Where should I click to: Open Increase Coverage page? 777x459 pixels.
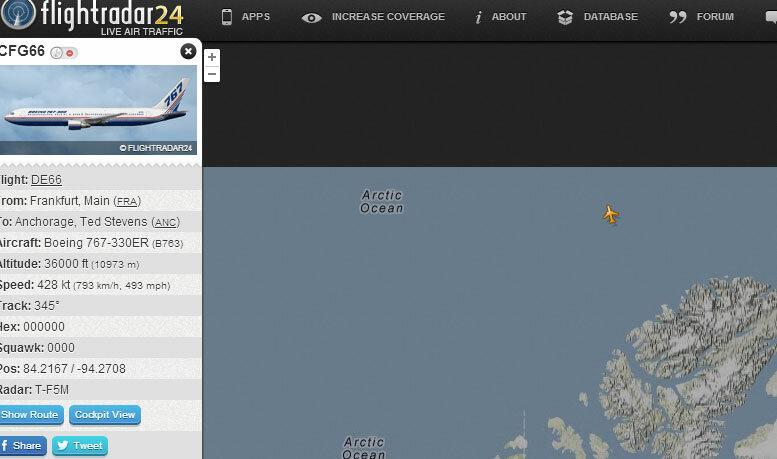(x=388, y=17)
